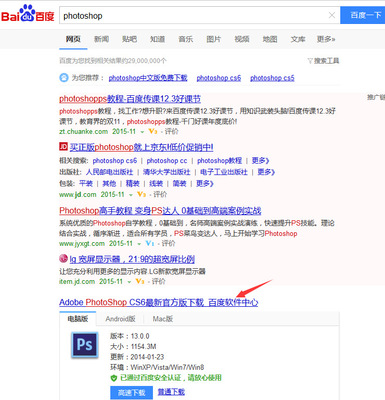Expand arrow next to zt.chuanke.com 2015-11
Image resolution: width=385 pixels, height=400 pixels.
142,132
